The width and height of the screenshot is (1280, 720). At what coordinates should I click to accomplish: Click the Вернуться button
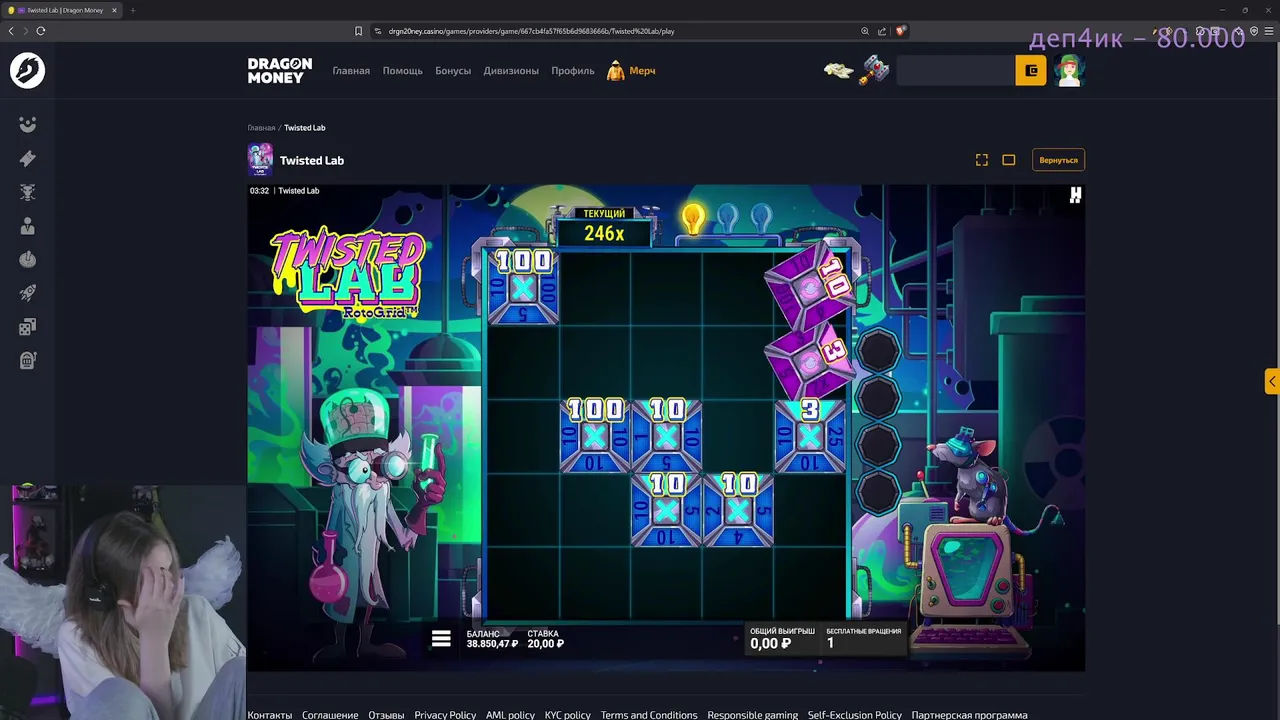1058,160
